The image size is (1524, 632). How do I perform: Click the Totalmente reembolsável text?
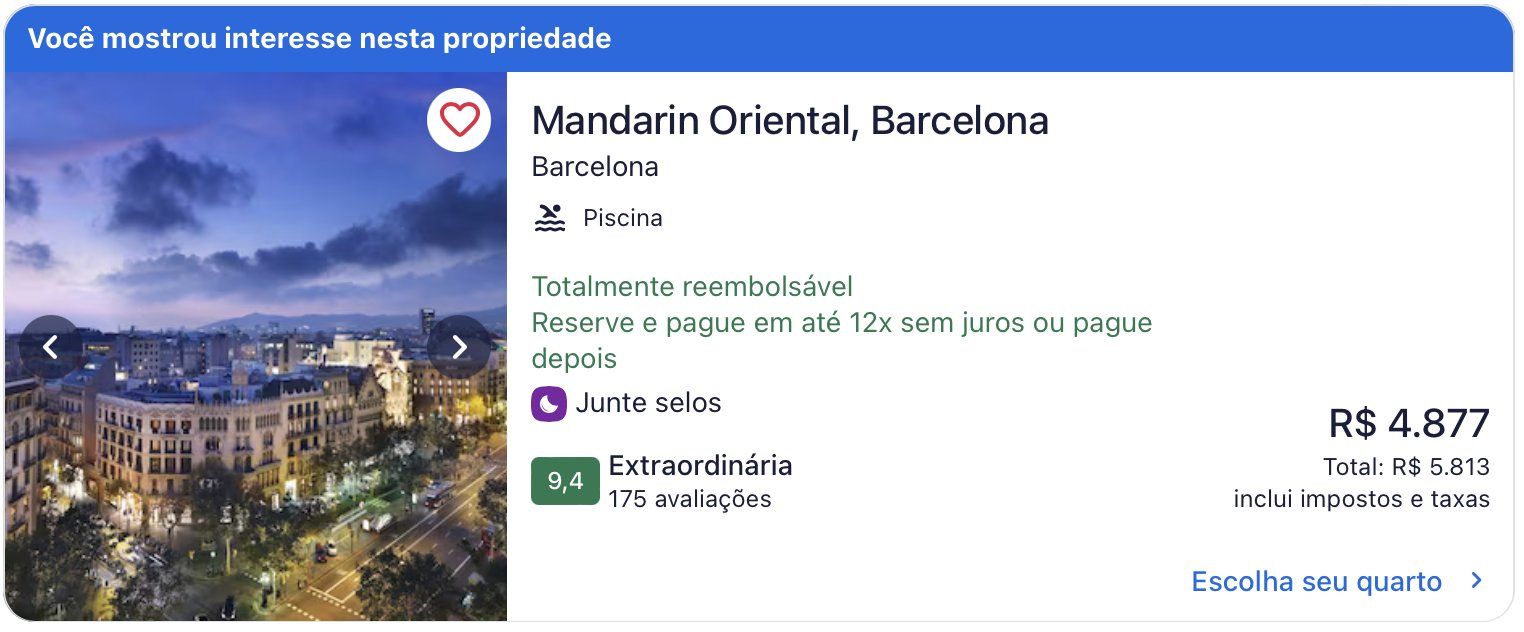(692, 287)
